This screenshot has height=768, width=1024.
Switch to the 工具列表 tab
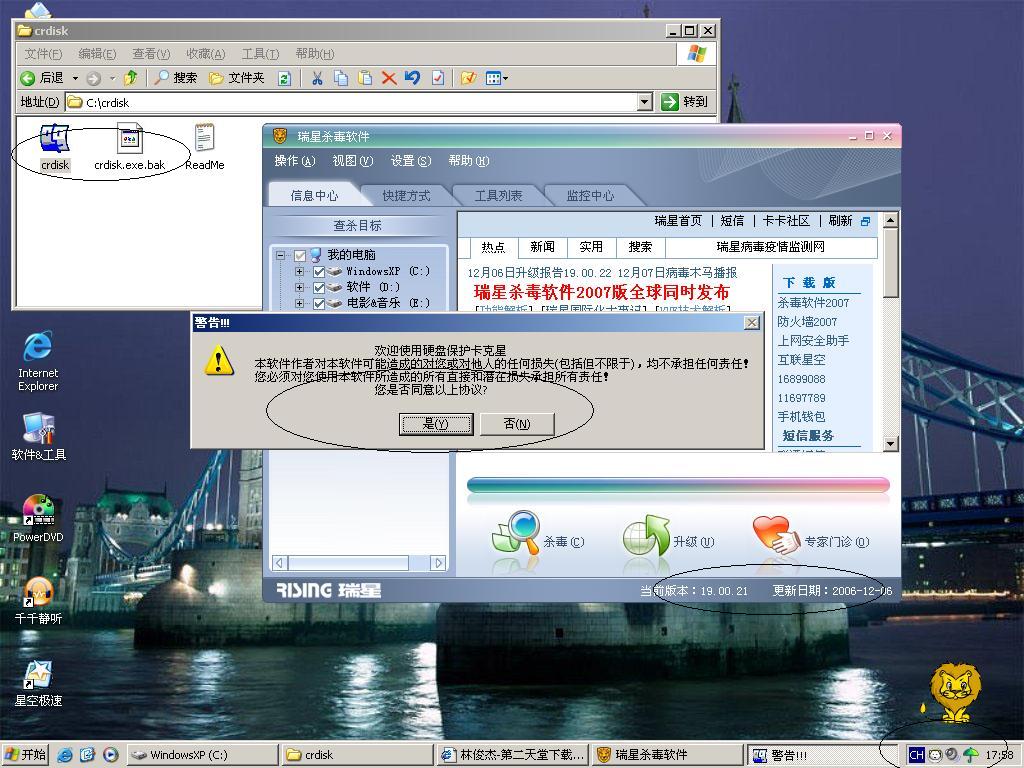click(x=498, y=195)
